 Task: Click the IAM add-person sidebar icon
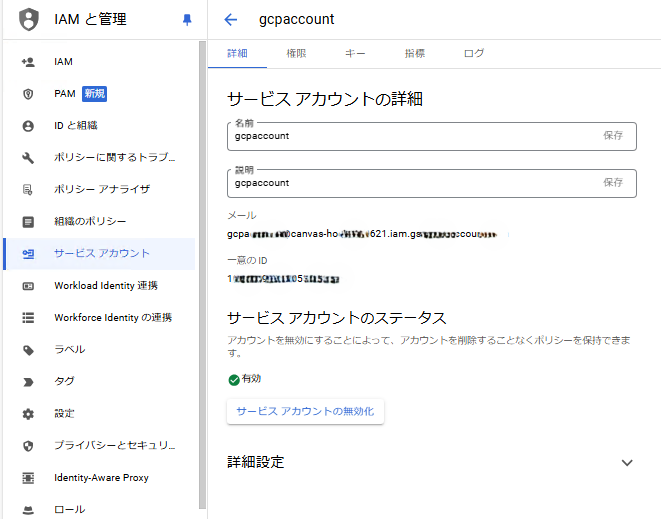pyautogui.click(x=28, y=62)
